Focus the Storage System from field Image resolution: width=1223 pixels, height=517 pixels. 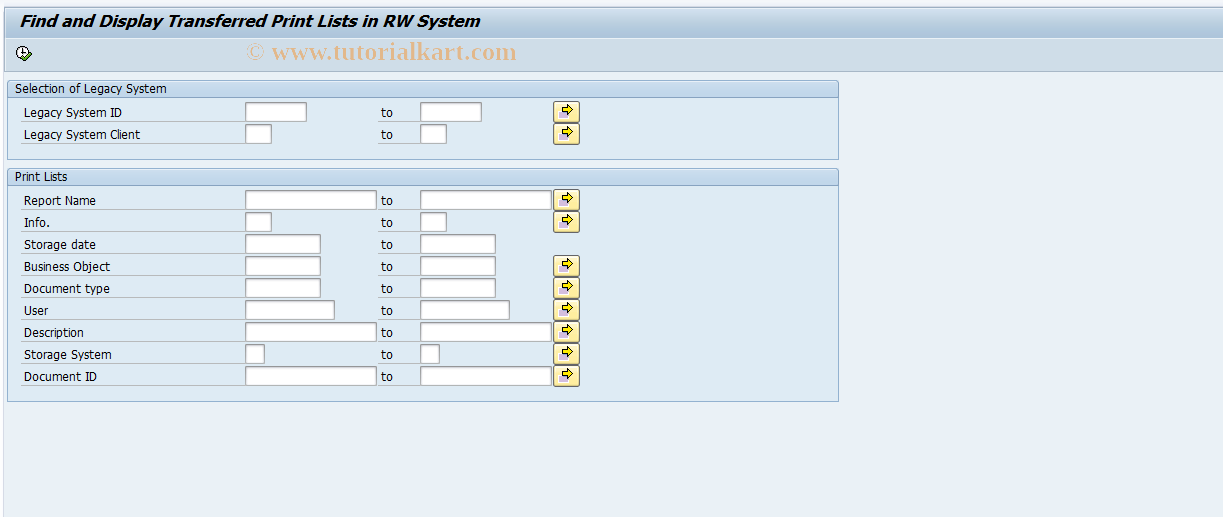click(x=255, y=354)
